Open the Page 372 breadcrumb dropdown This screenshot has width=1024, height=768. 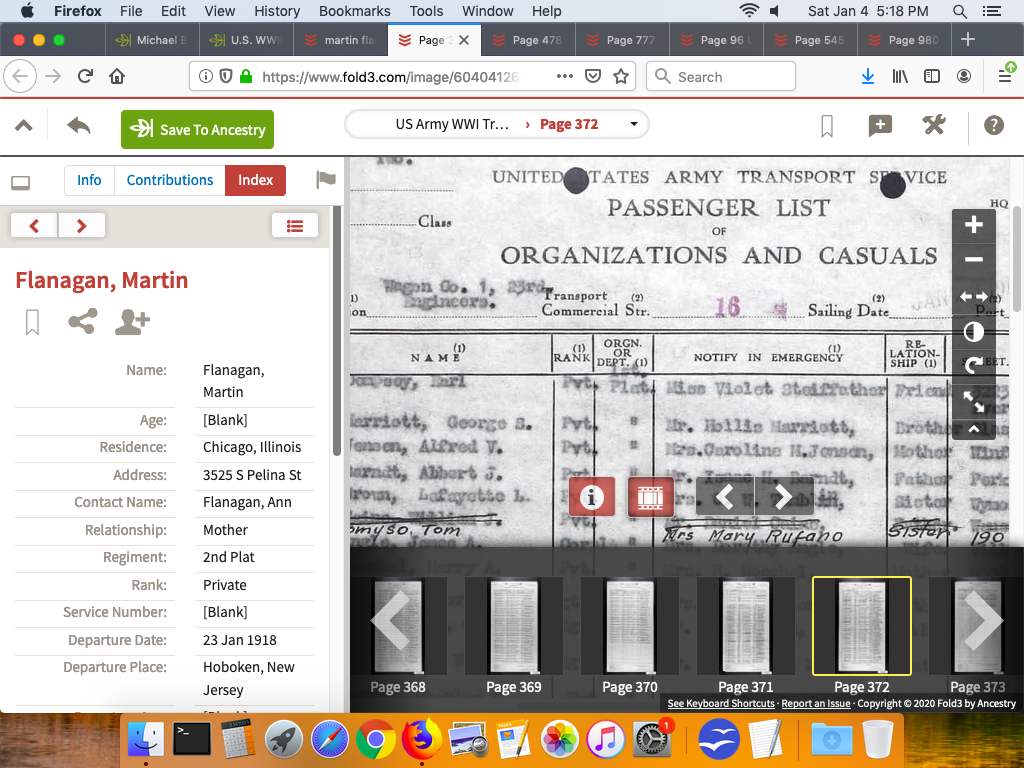(x=634, y=125)
